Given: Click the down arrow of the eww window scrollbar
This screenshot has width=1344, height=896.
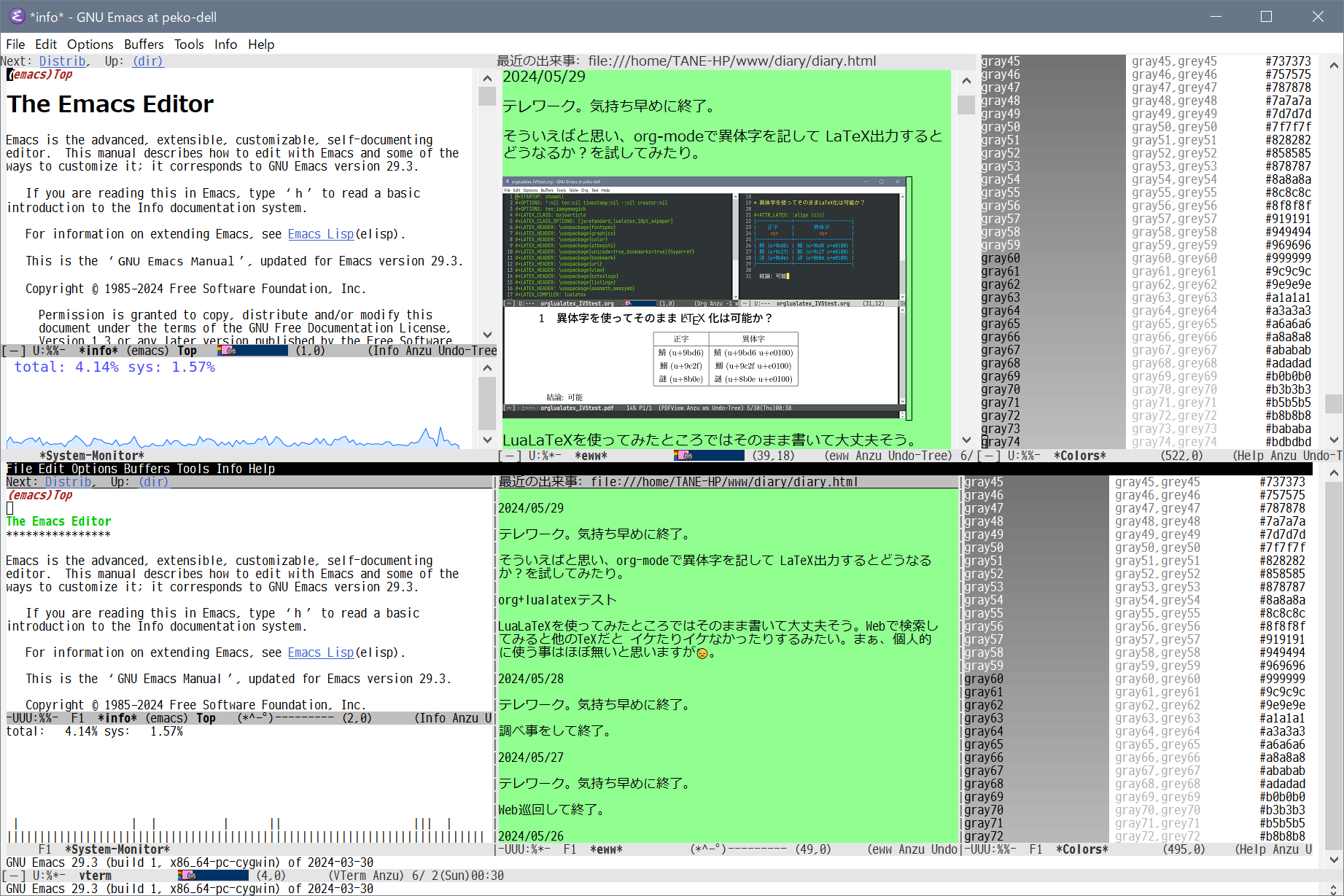Looking at the screenshot, I should click(x=966, y=440).
